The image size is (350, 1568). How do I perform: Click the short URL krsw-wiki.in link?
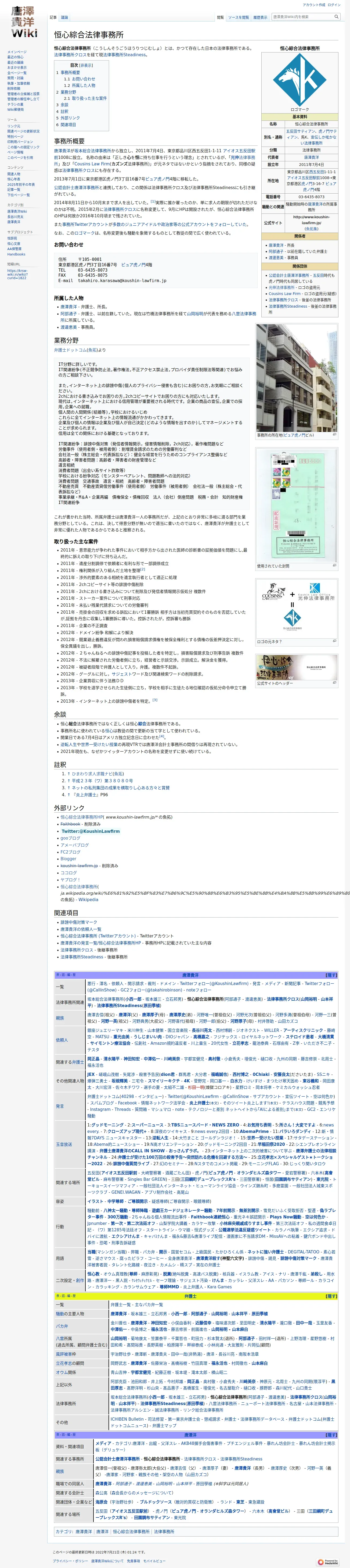18,274
